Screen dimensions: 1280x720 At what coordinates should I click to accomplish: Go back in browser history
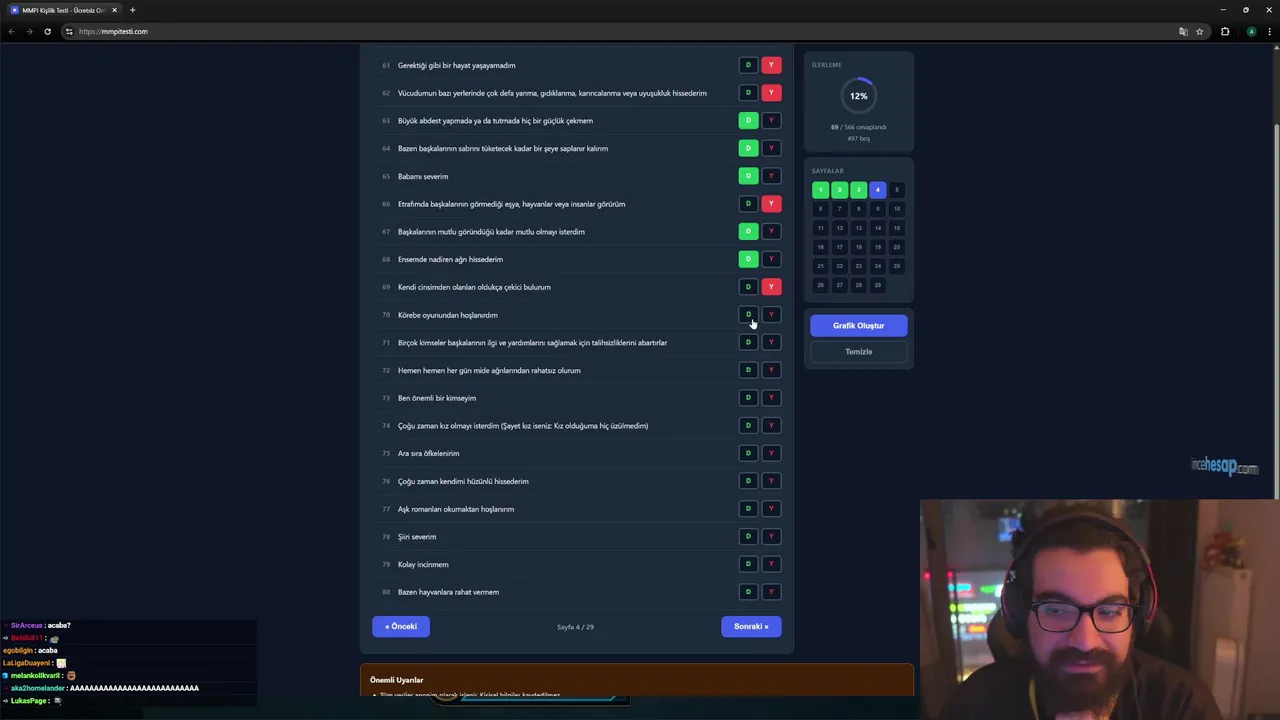[x=11, y=31]
